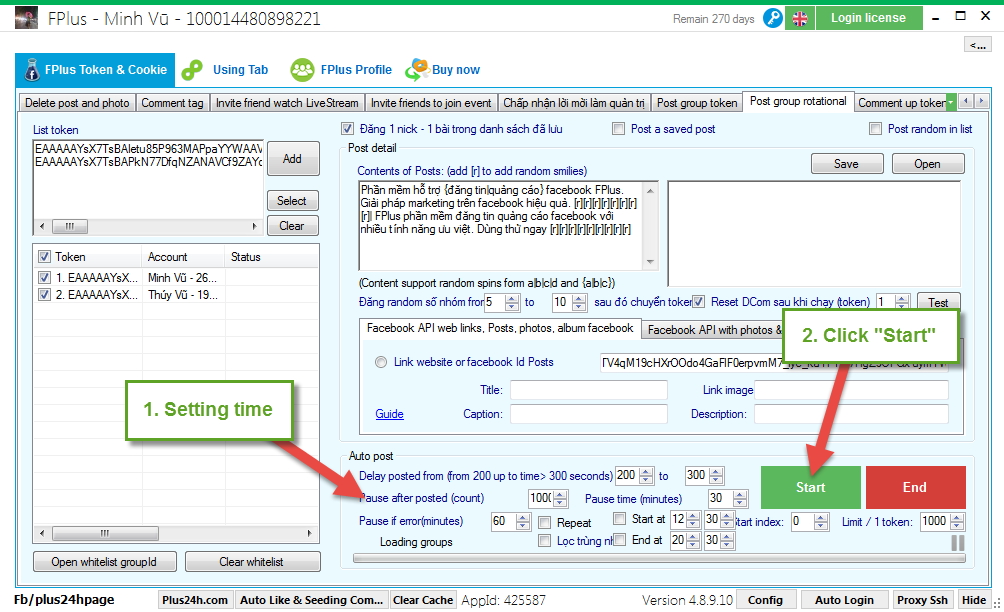
Task: Click the Using Tab chain link icon
Action: tap(192, 70)
